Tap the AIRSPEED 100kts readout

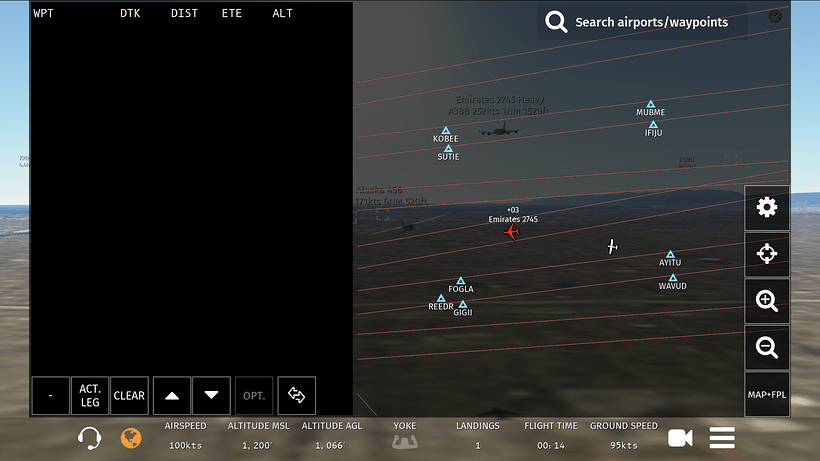[185, 435]
